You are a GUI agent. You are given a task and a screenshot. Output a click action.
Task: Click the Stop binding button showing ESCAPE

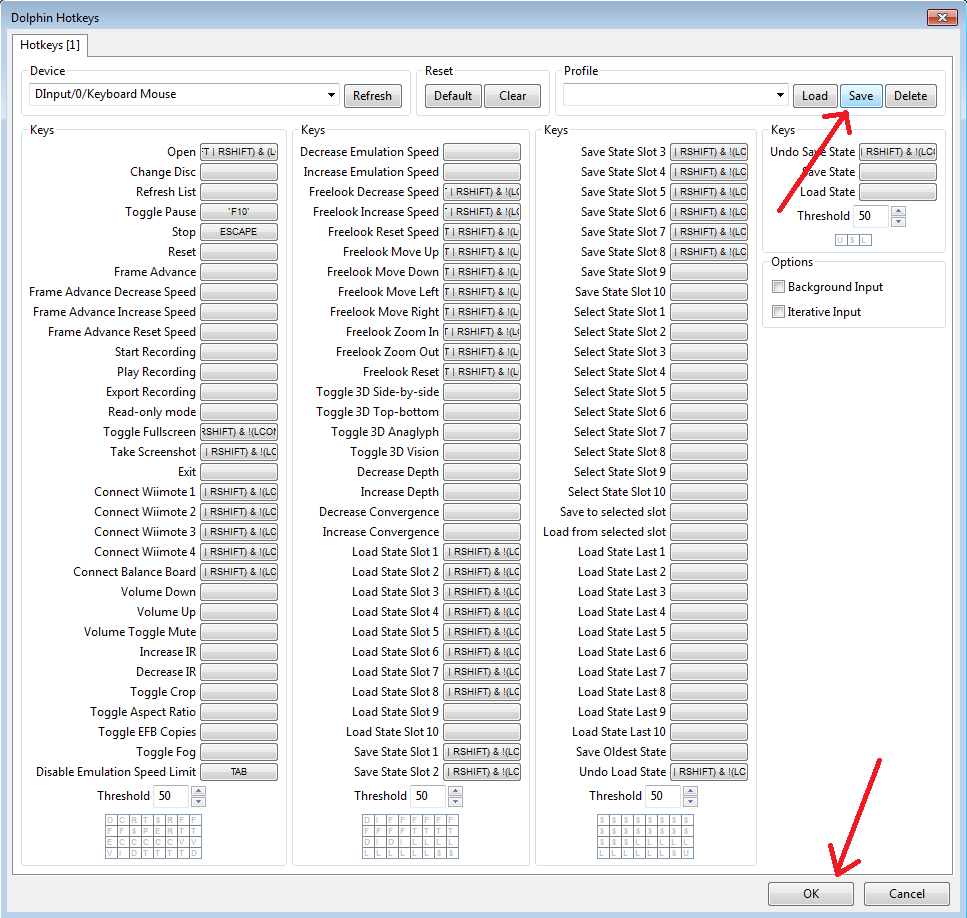point(239,232)
